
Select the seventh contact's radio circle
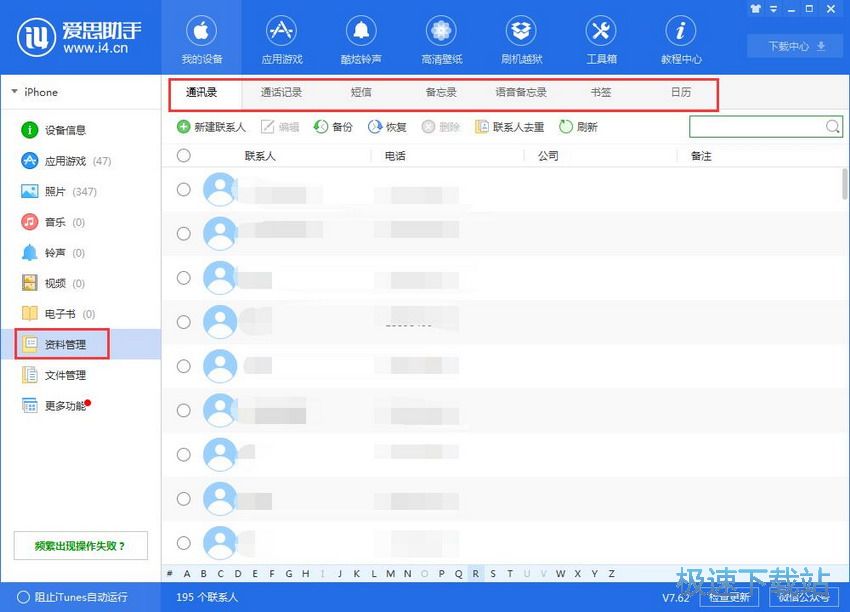coord(184,454)
